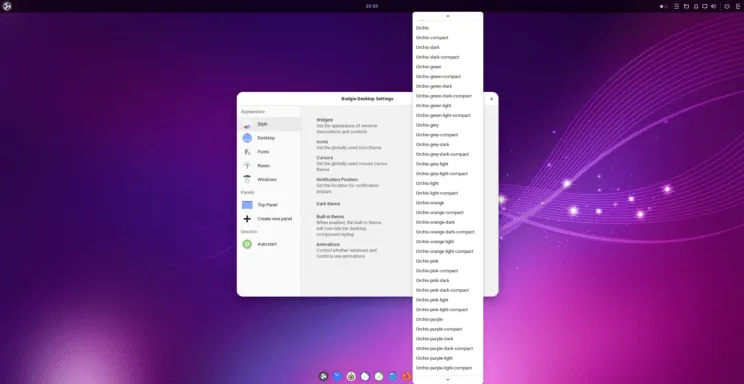Pick the Orchis-orange theme

pyautogui.click(x=448, y=203)
